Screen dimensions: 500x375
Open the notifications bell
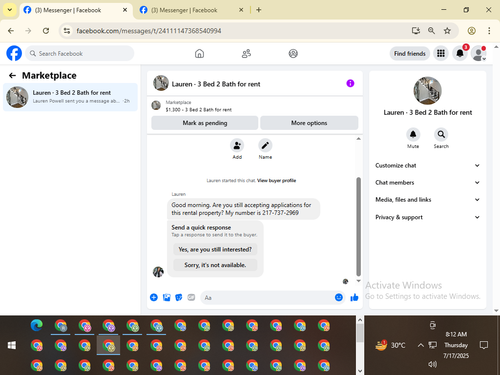point(460,53)
